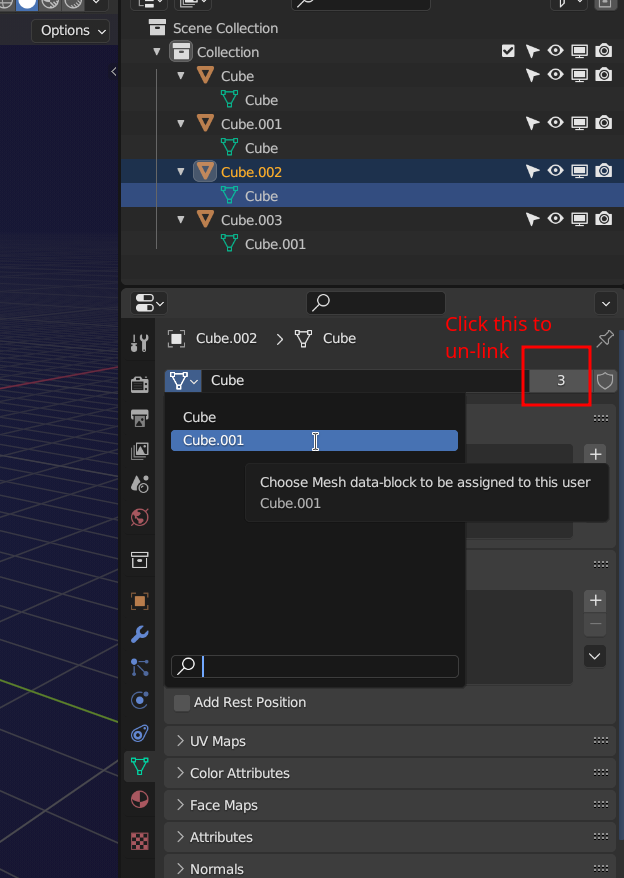Collapse the Cube.001 object in outliner
624x878 pixels.
[x=181, y=123]
